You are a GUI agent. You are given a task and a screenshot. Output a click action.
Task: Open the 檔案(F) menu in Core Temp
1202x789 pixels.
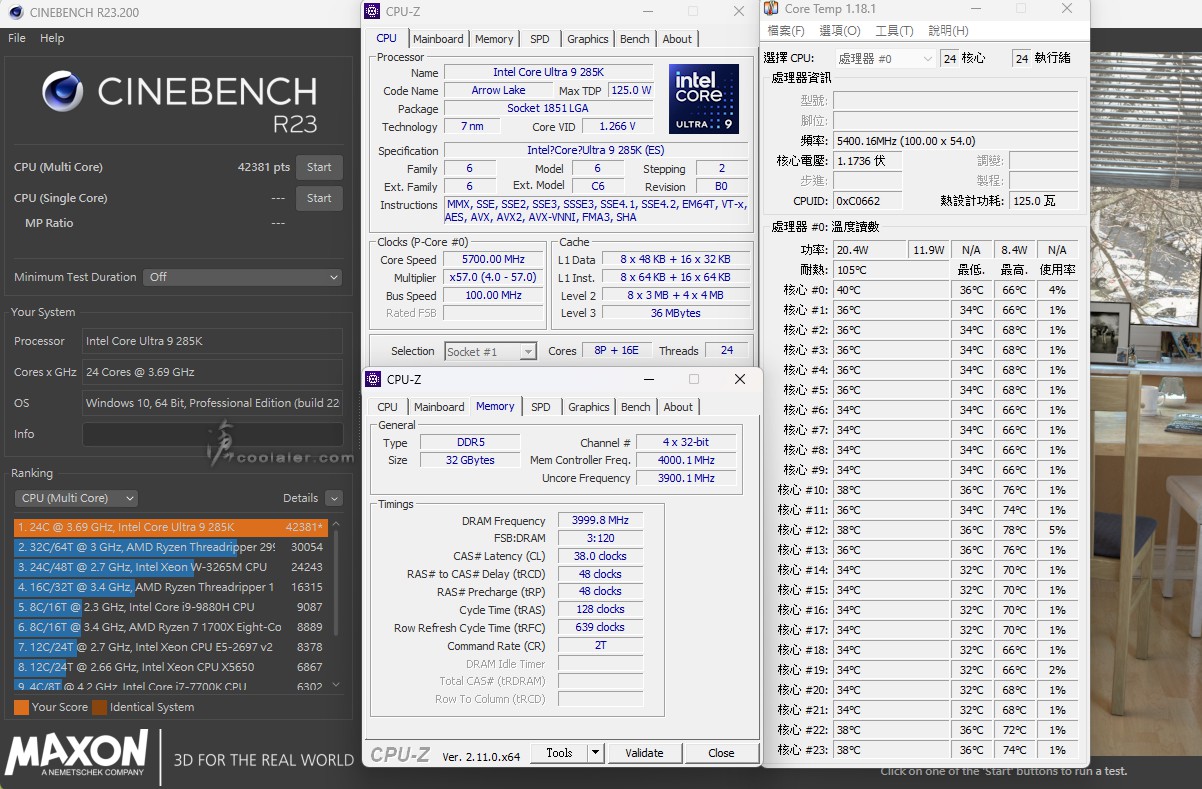tap(786, 31)
